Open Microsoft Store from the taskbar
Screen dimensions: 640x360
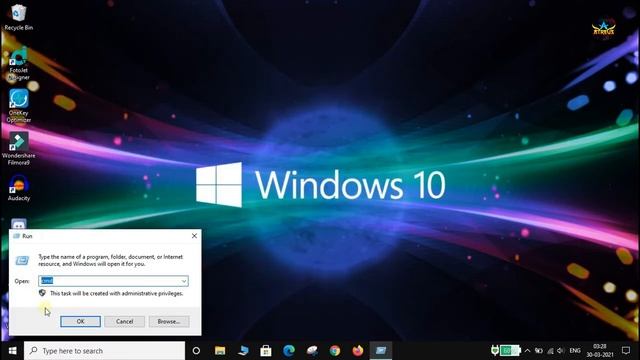point(266,351)
